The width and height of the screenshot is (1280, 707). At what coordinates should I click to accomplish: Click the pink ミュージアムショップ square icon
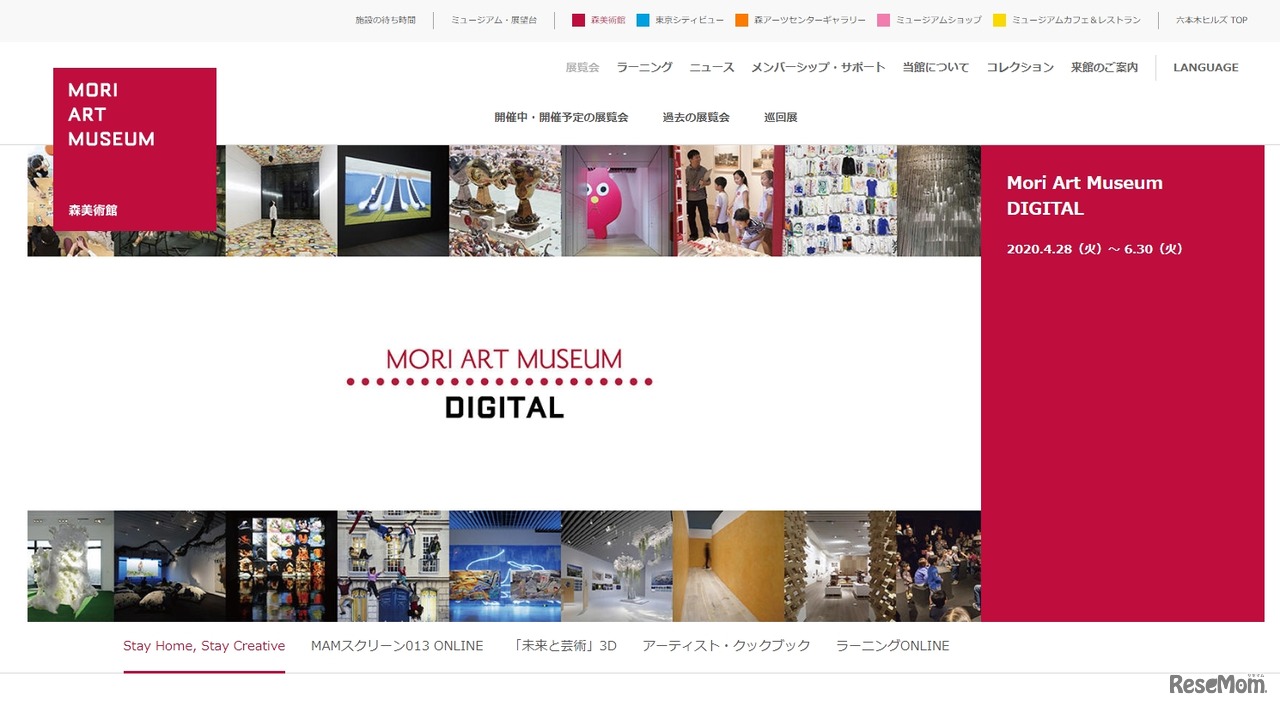click(883, 19)
